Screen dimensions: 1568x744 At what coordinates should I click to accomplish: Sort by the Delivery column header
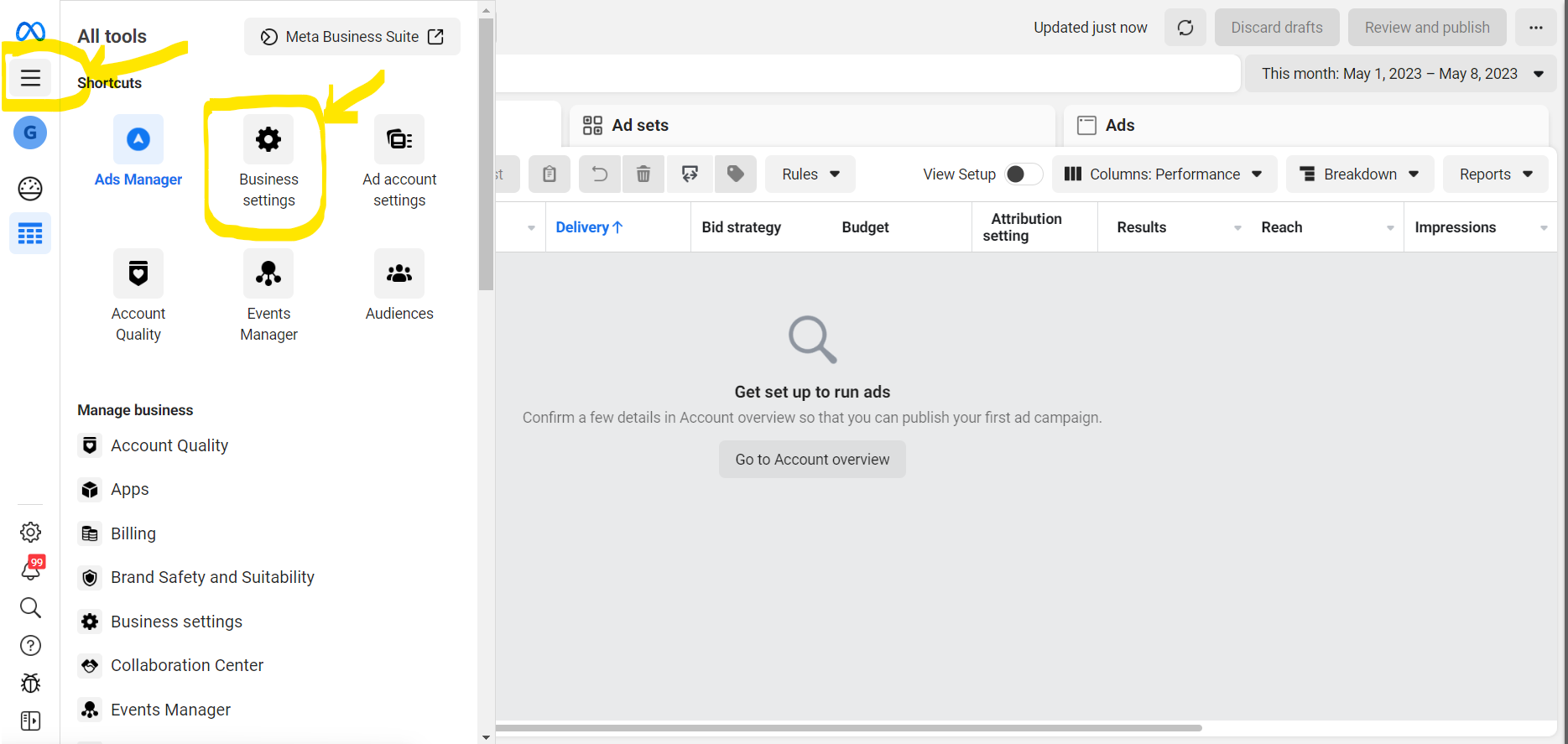point(589,227)
